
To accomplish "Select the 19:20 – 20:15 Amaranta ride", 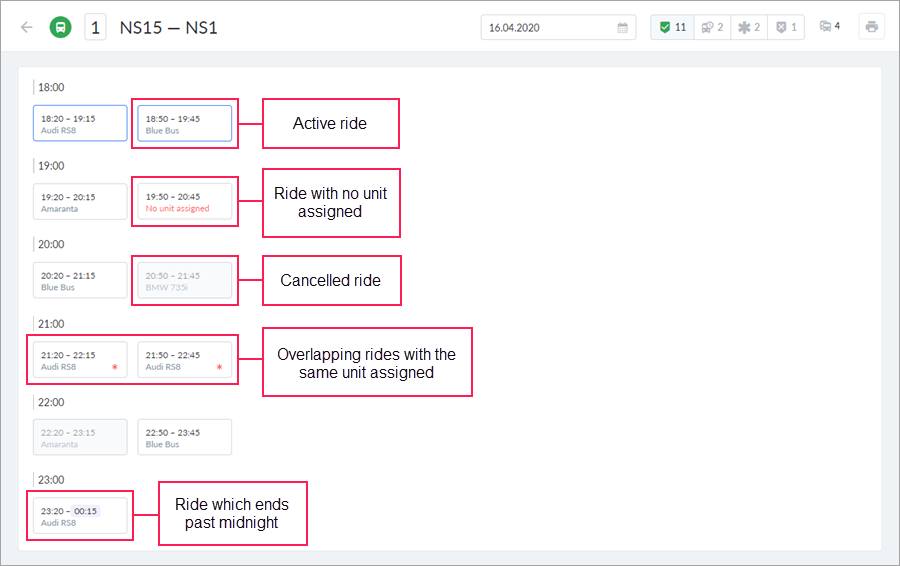I will coord(80,202).
